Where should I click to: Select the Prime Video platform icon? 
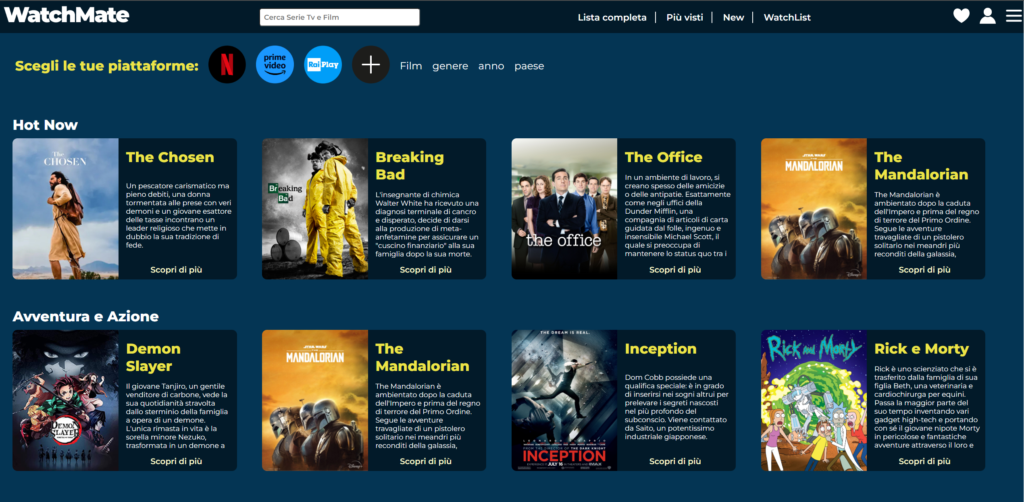(275, 65)
